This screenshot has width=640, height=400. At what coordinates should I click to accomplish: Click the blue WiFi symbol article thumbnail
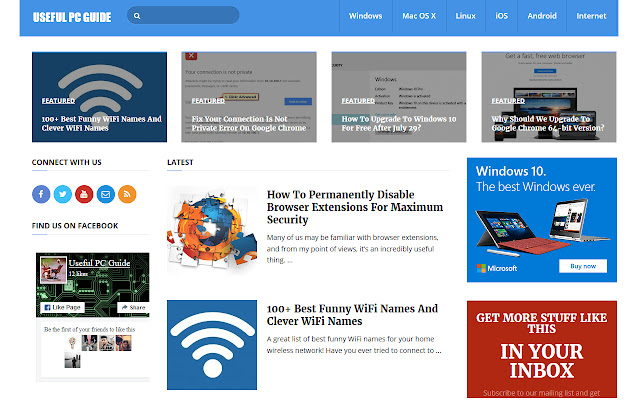click(x=212, y=345)
